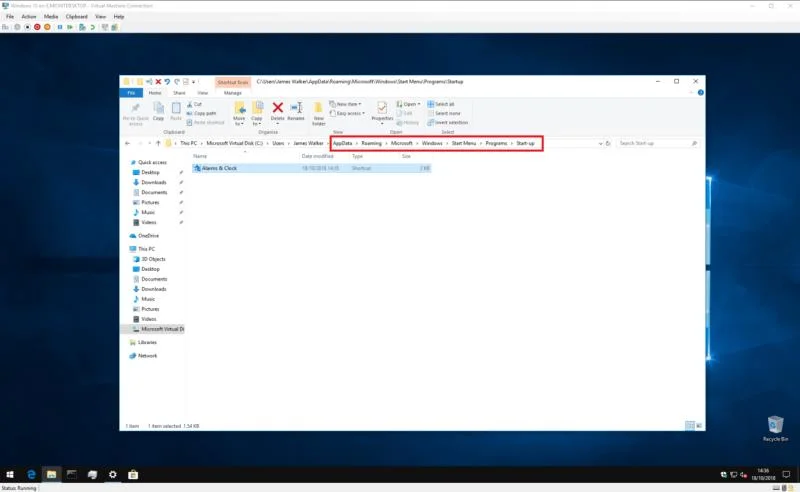Click Select none in the ribbon
The image size is (800, 492).
coord(444,113)
